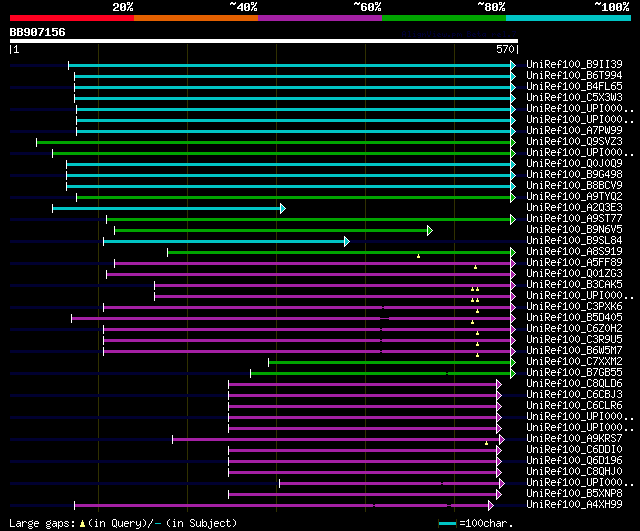Select the UniRef100_C6DDI0 label
This screenshot has height=531, width=640.
[574, 450]
